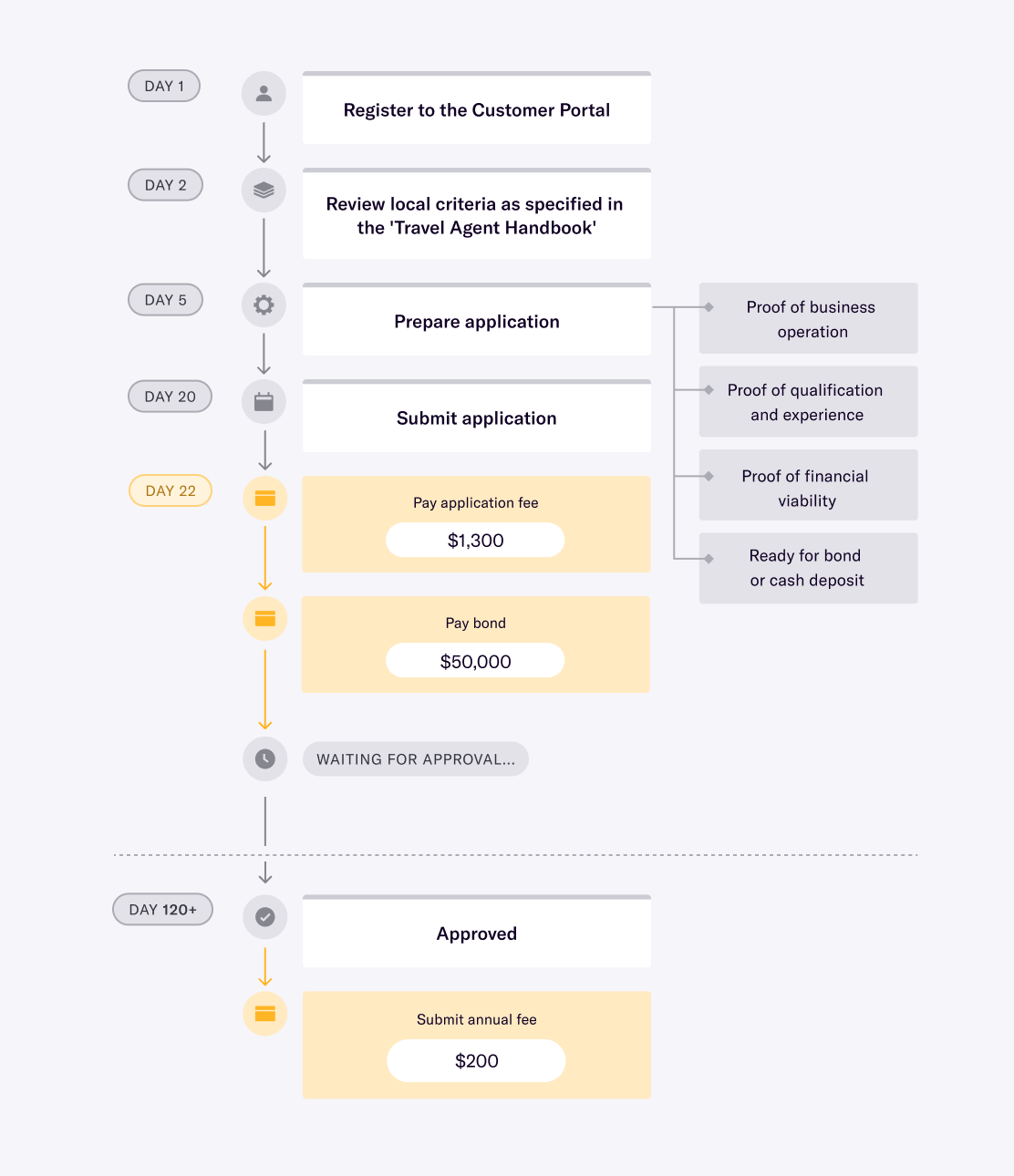Select Ready for bond or cash deposit
Screen dimensions: 1014x1176
coord(808,567)
